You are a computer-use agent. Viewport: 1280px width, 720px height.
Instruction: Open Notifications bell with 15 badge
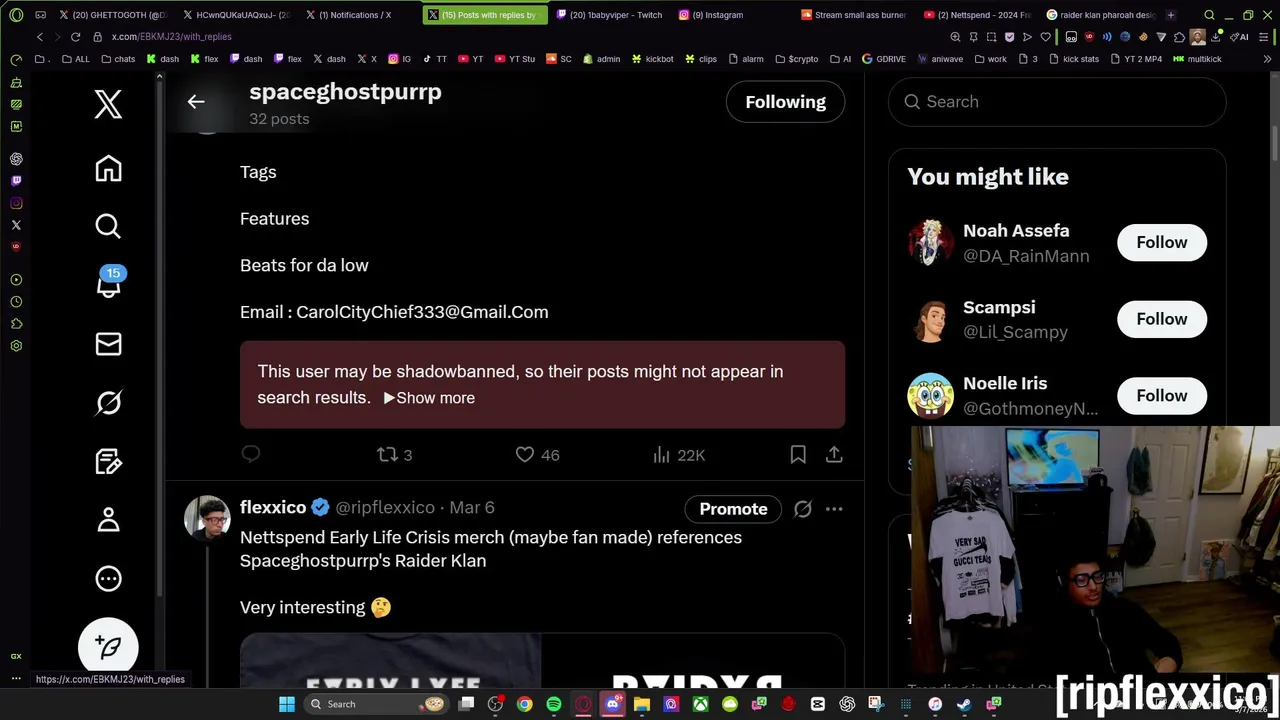click(x=109, y=284)
